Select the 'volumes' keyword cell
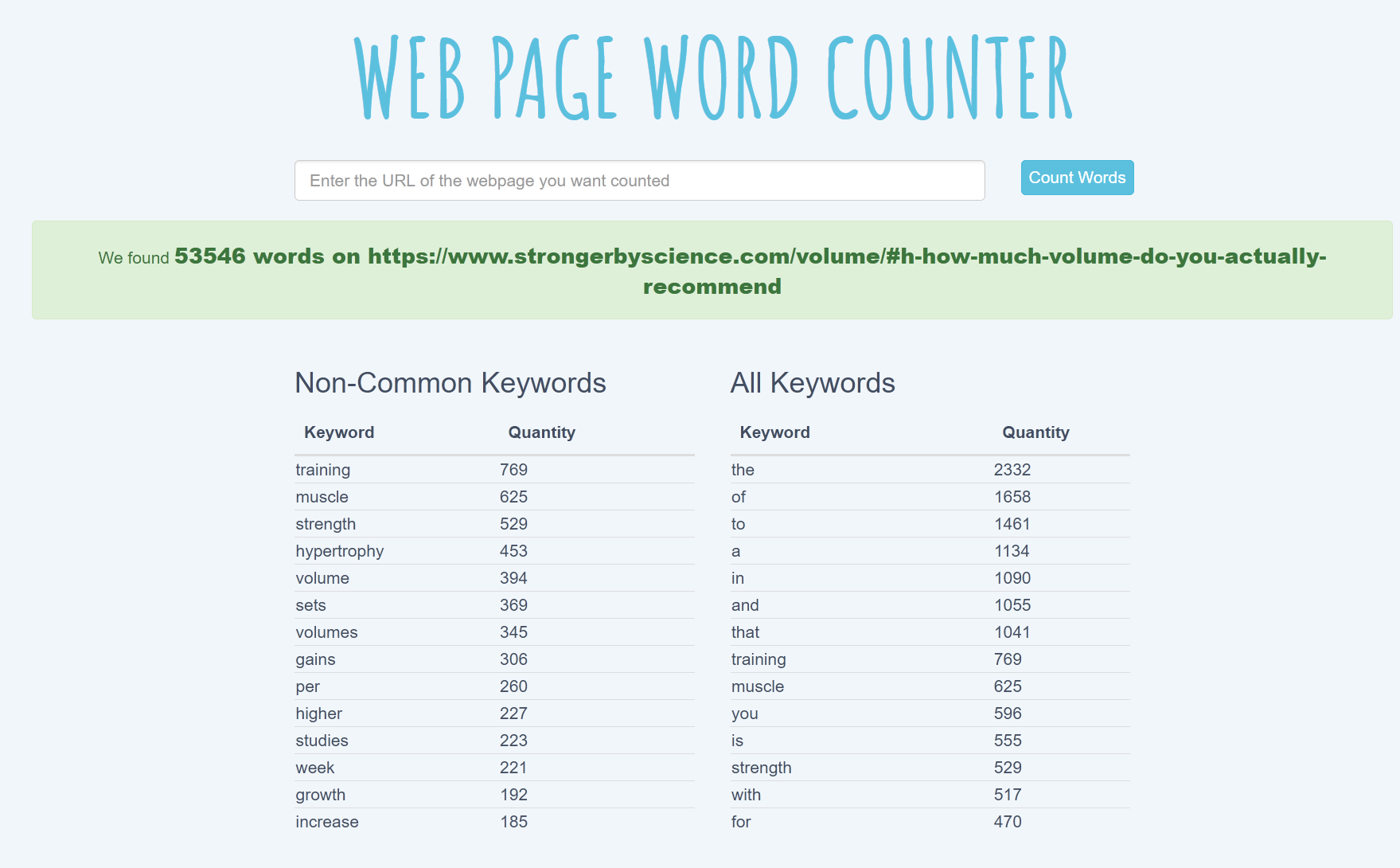This screenshot has width=1400, height=868. click(326, 632)
